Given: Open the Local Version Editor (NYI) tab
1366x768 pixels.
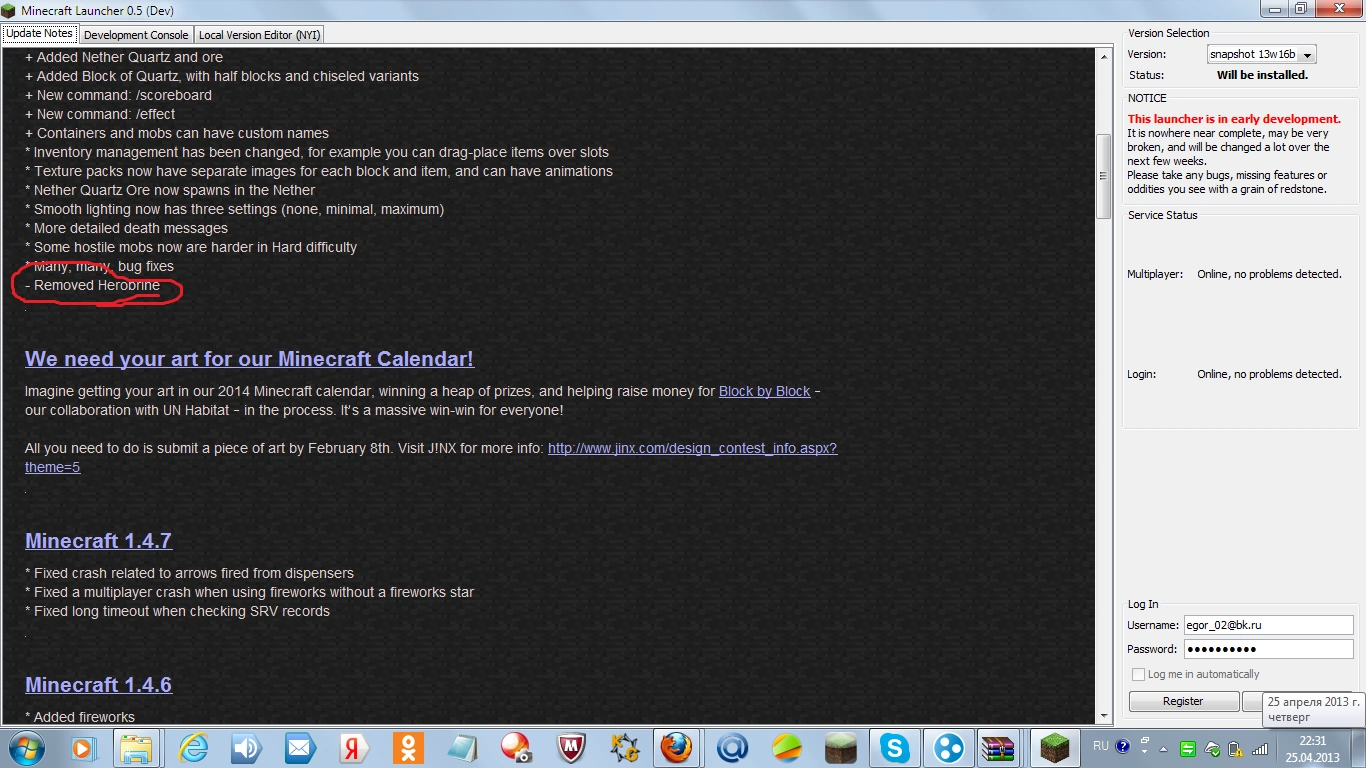Looking at the screenshot, I should click(259, 34).
